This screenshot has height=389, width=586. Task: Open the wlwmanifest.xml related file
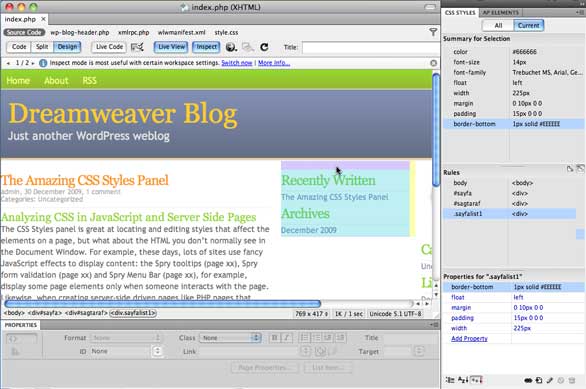[182, 33]
